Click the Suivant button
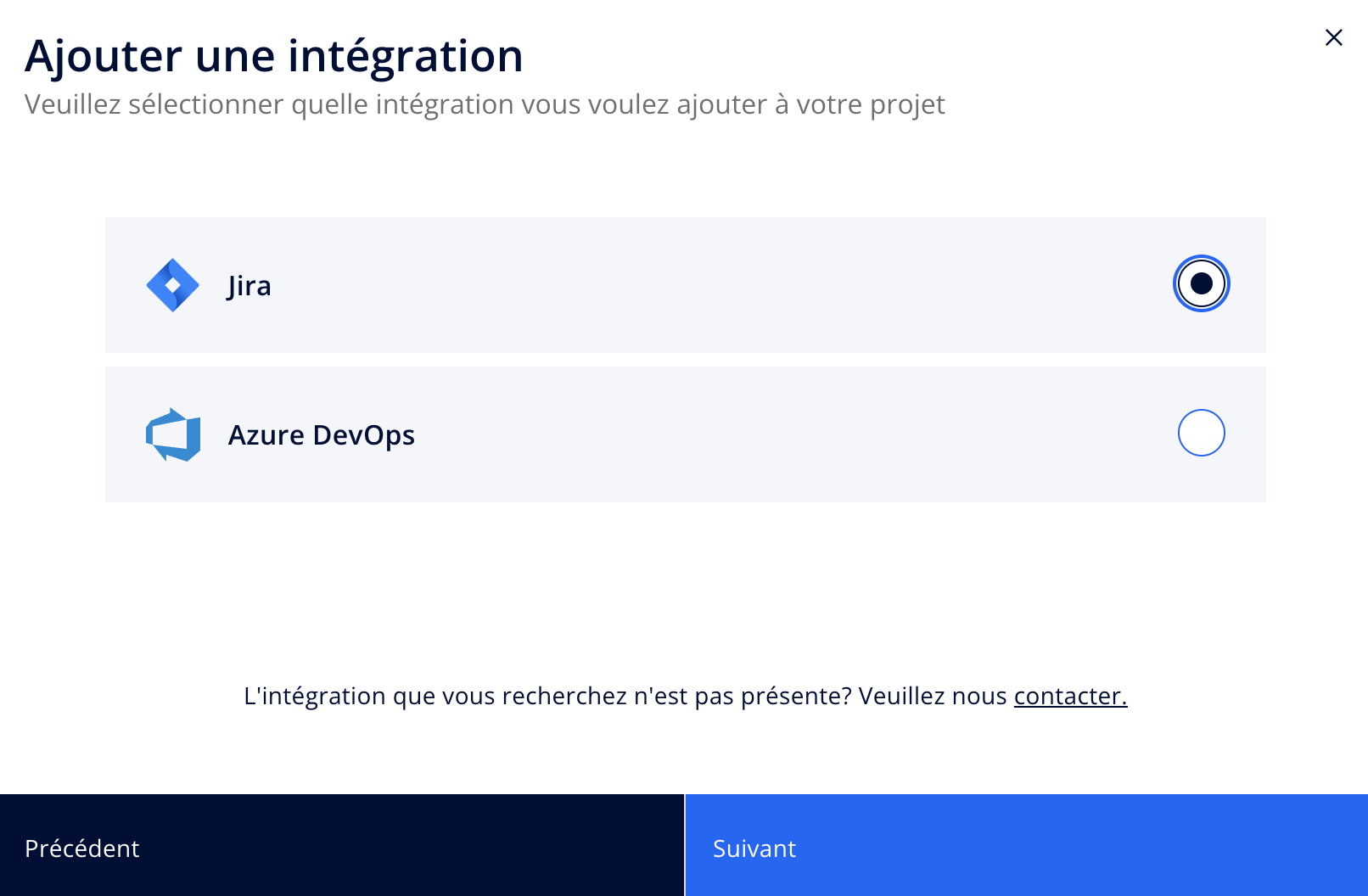The width and height of the screenshot is (1368, 896). [1027, 845]
